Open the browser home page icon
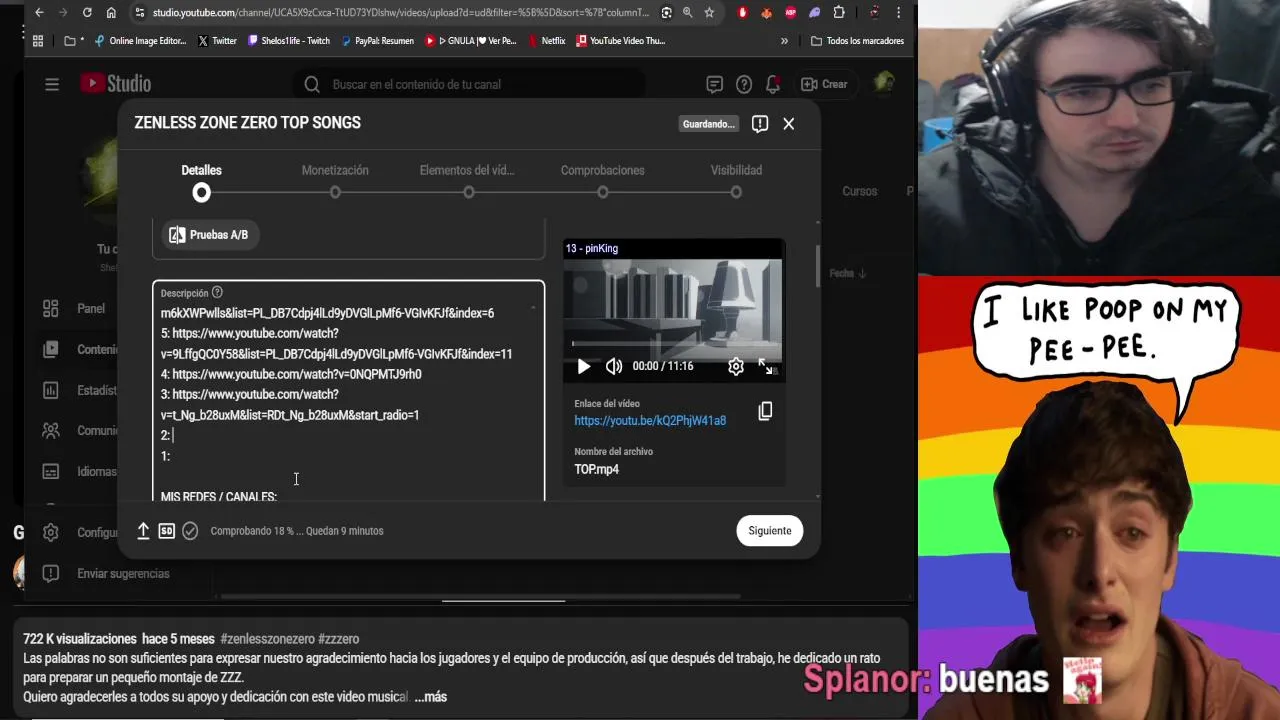Screen dimensions: 1280x720 [111, 13]
